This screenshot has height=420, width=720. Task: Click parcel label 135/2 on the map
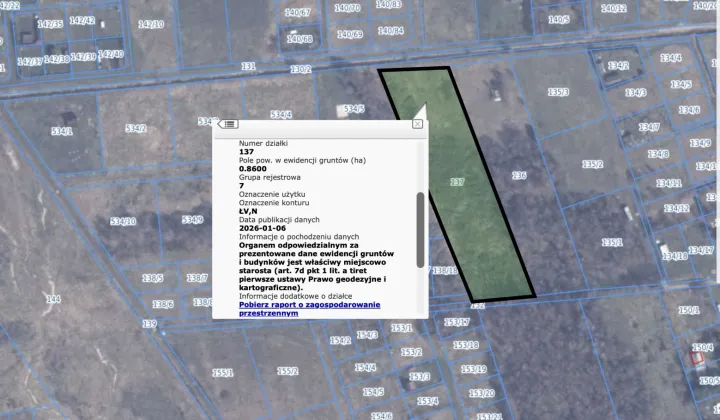click(593, 164)
